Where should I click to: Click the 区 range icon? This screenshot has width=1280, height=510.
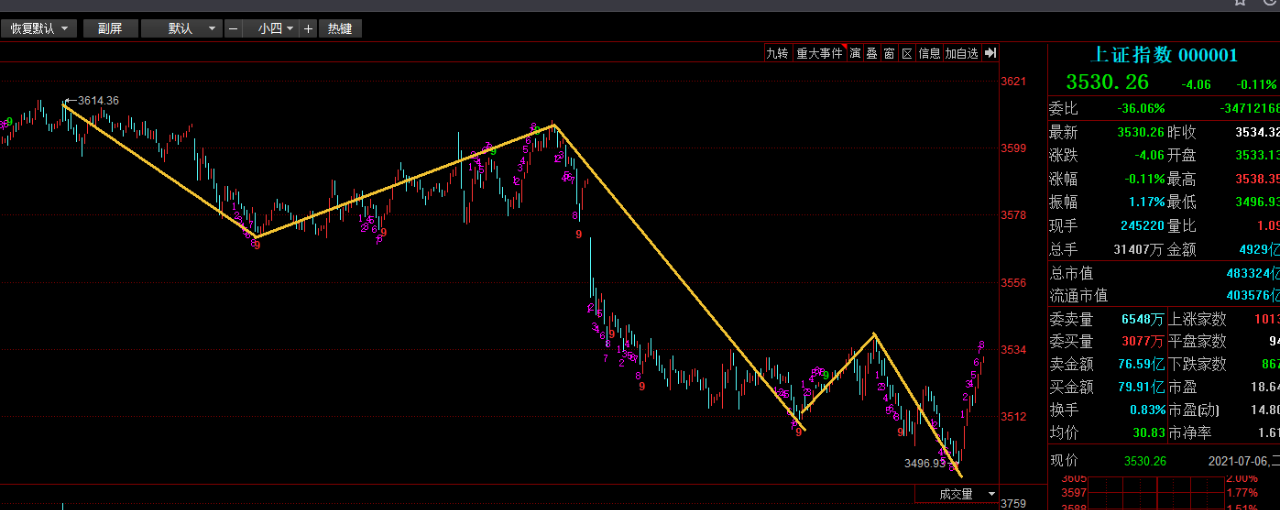[907, 53]
